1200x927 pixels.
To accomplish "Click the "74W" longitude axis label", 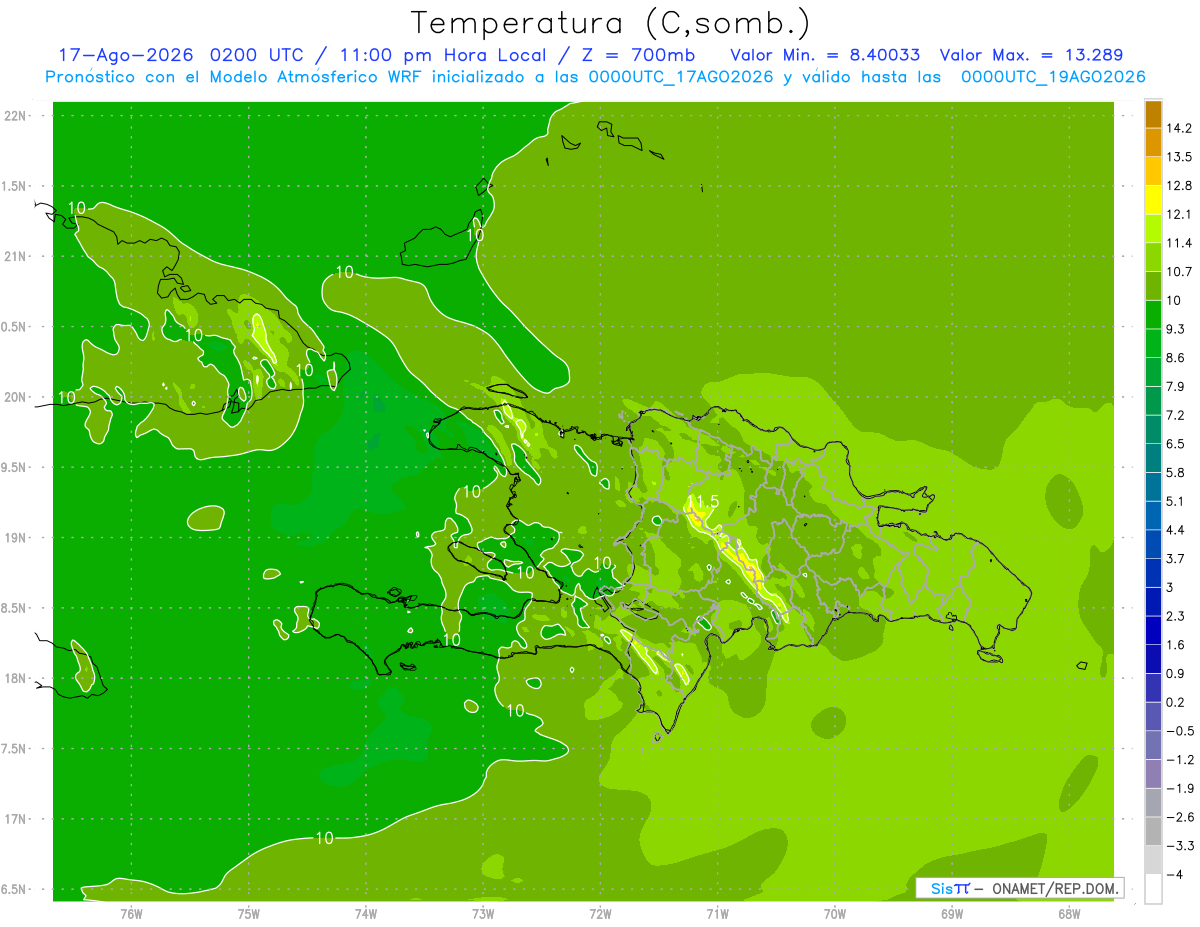I will pos(366,913).
